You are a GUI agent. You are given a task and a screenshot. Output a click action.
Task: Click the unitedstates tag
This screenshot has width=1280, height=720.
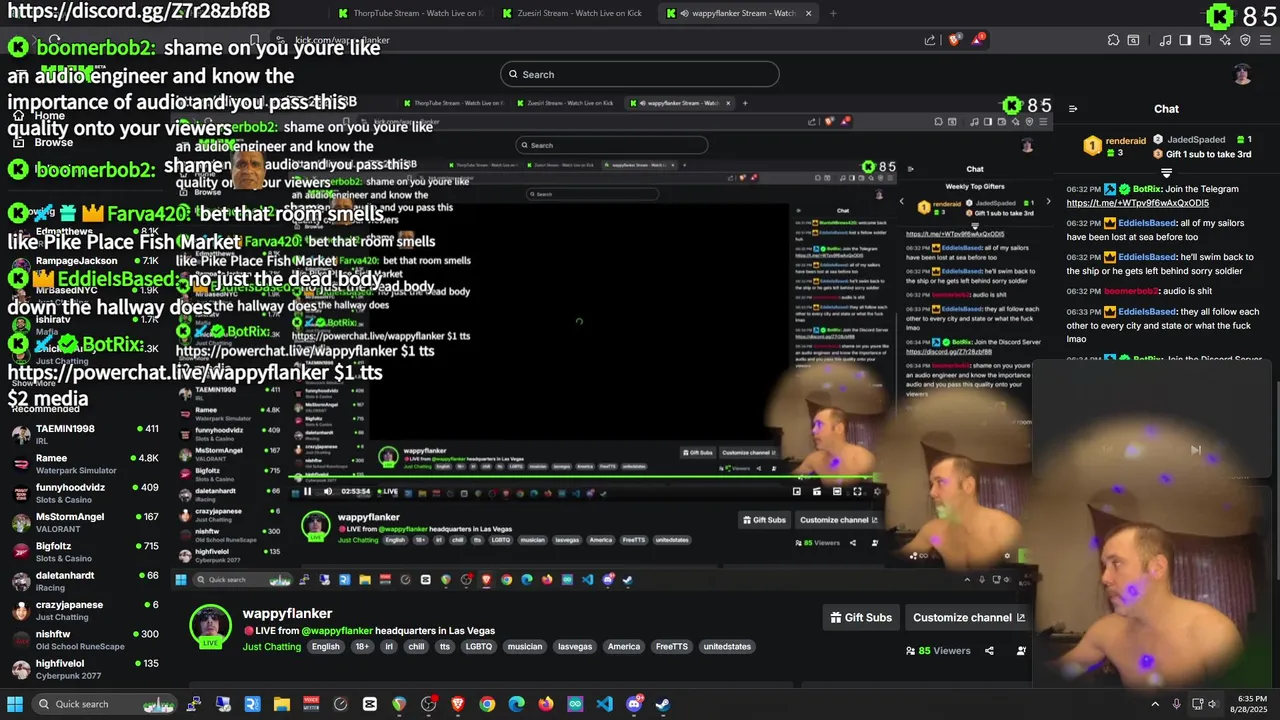pyautogui.click(x=727, y=647)
